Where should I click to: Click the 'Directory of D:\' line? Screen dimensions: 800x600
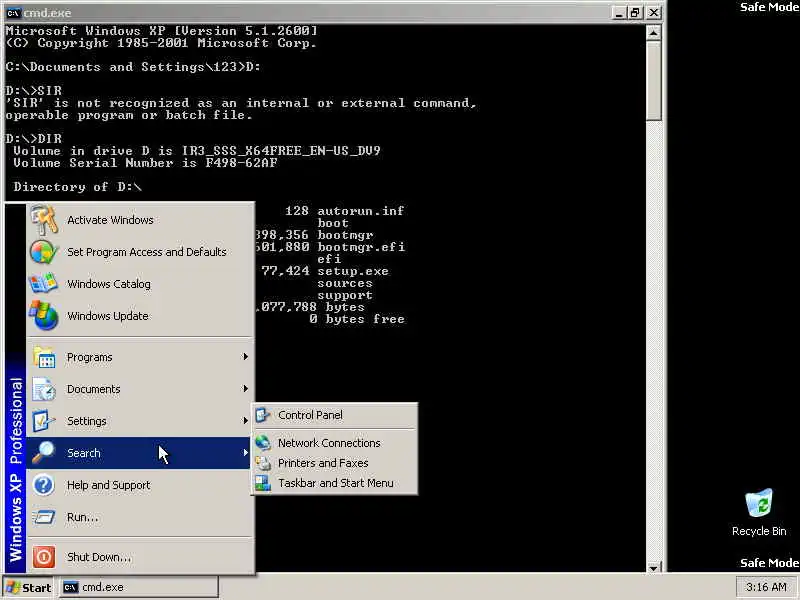point(78,187)
